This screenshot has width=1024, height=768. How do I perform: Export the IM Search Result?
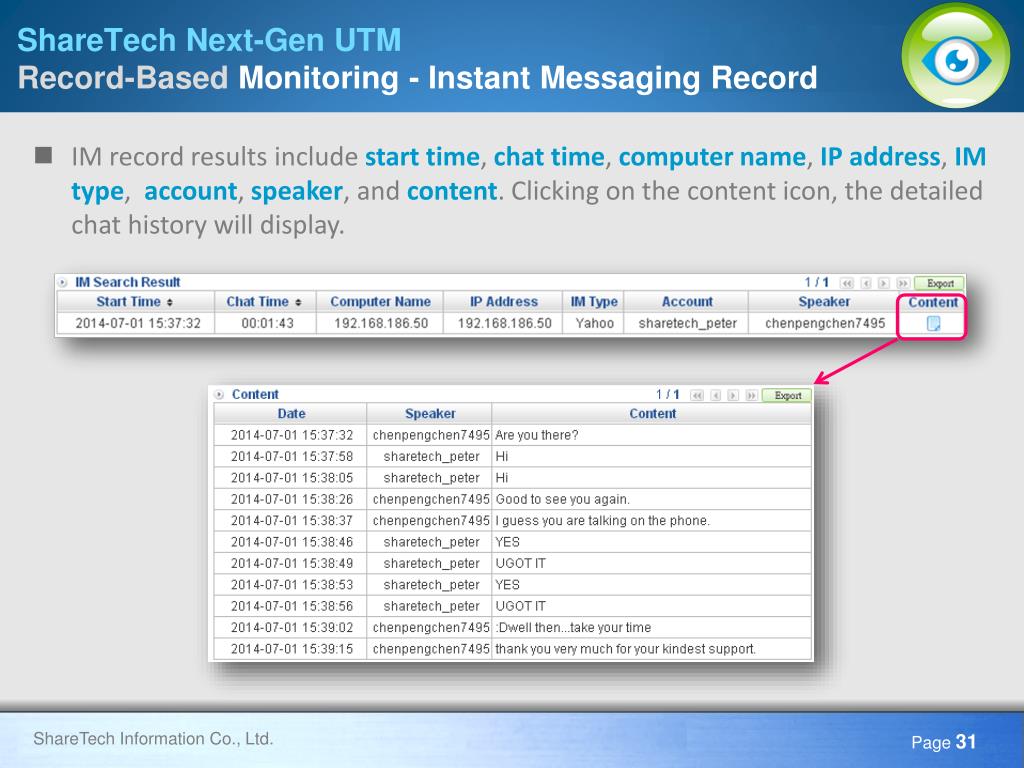point(940,283)
